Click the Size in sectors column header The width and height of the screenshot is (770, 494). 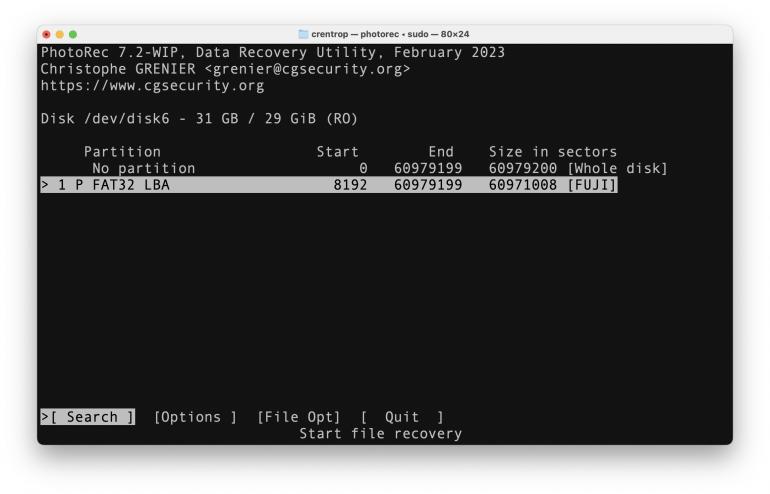point(552,152)
